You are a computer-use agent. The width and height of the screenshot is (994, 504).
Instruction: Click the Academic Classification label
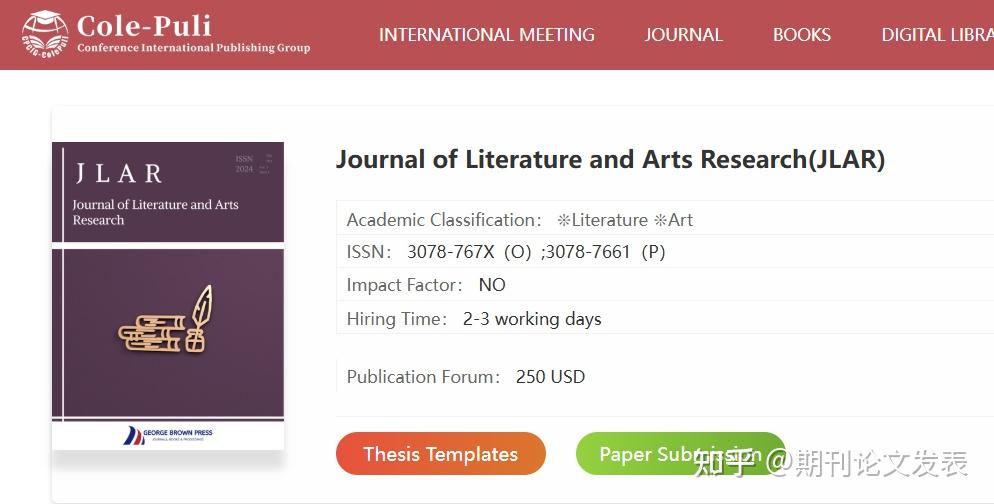[x=444, y=220]
